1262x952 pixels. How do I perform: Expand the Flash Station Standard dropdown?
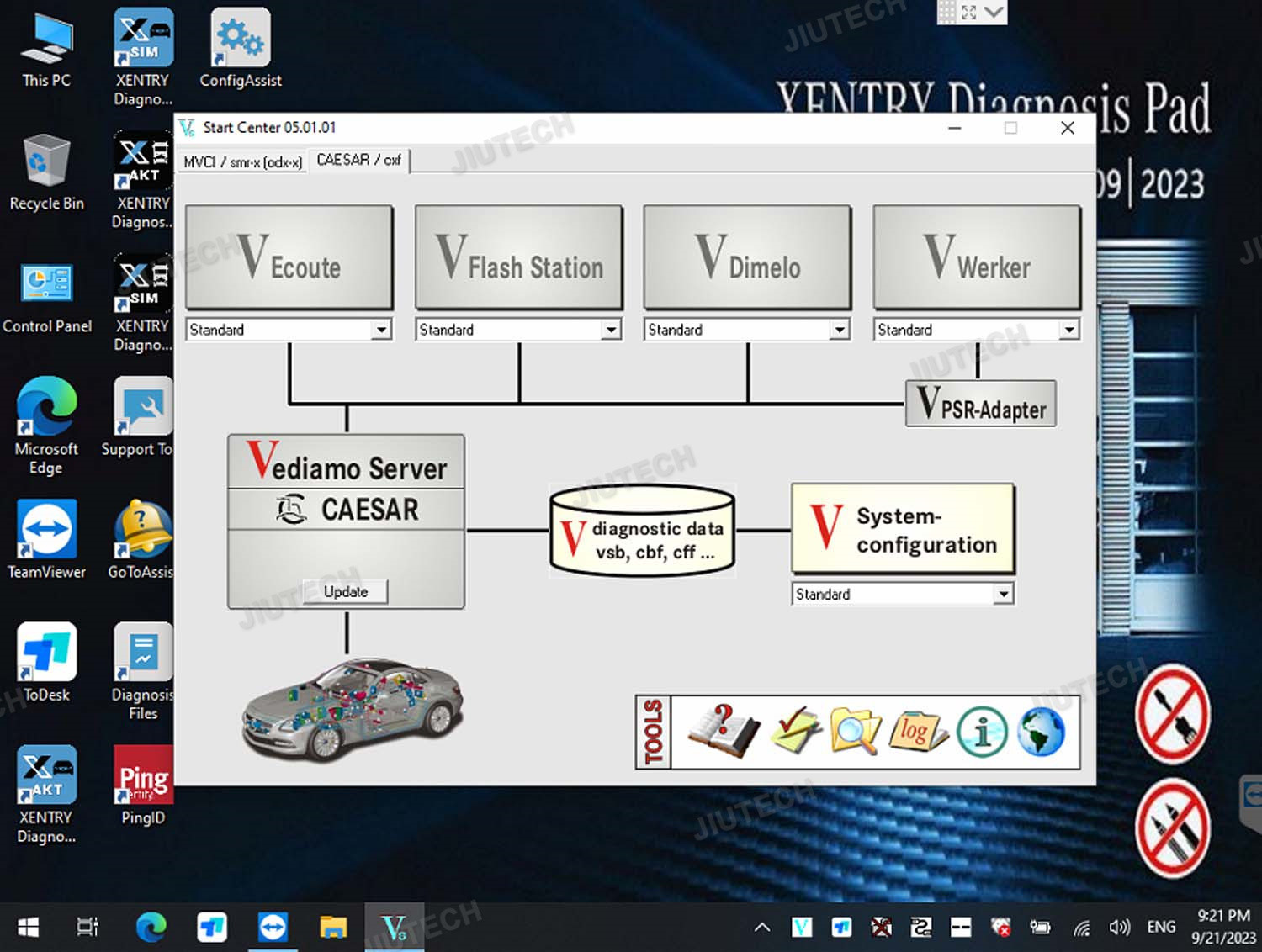[612, 330]
